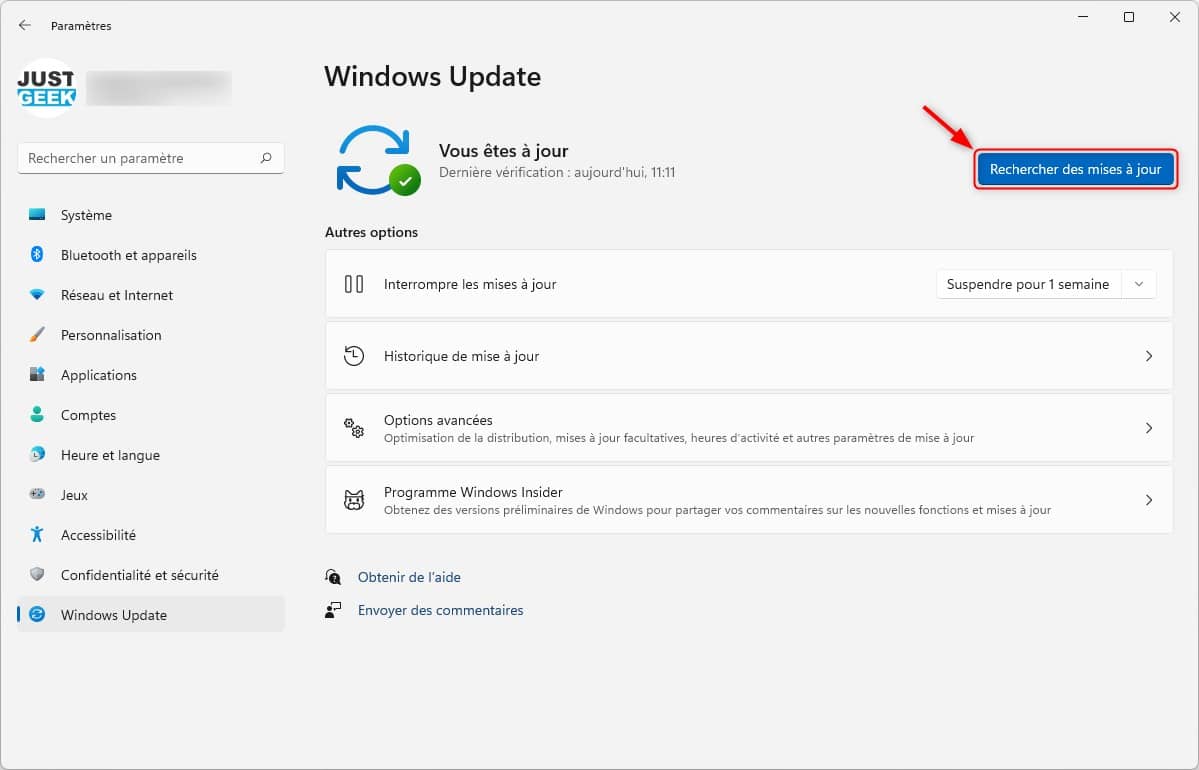Select Heure et langue
Screen dimensions: 1199x770
point(151,454)
